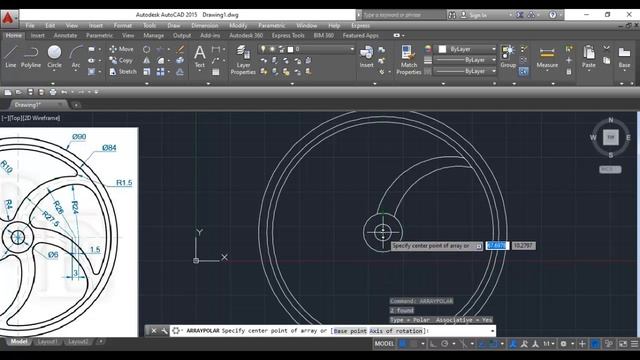Select the Line tool
Image resolution: width=640 pixels, height=360 pixels.
pyautogui.click(x=10, y=56)
